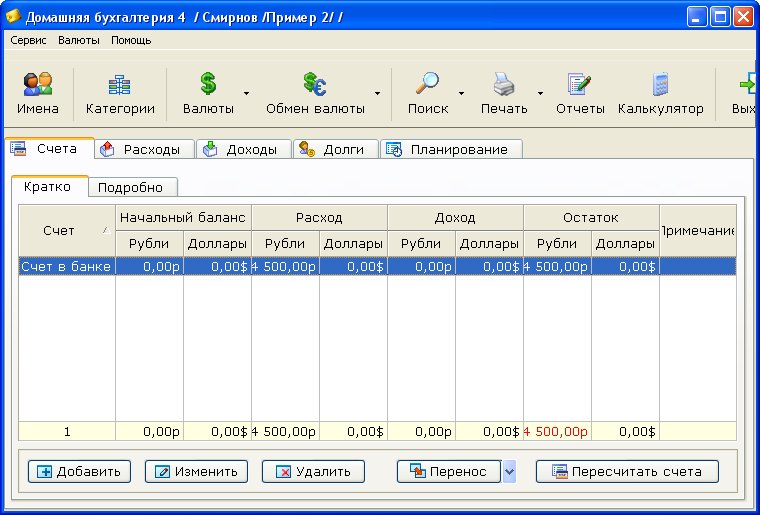Click the Поиск magnifier icon

pyautogui.click(x=428, y=83)
